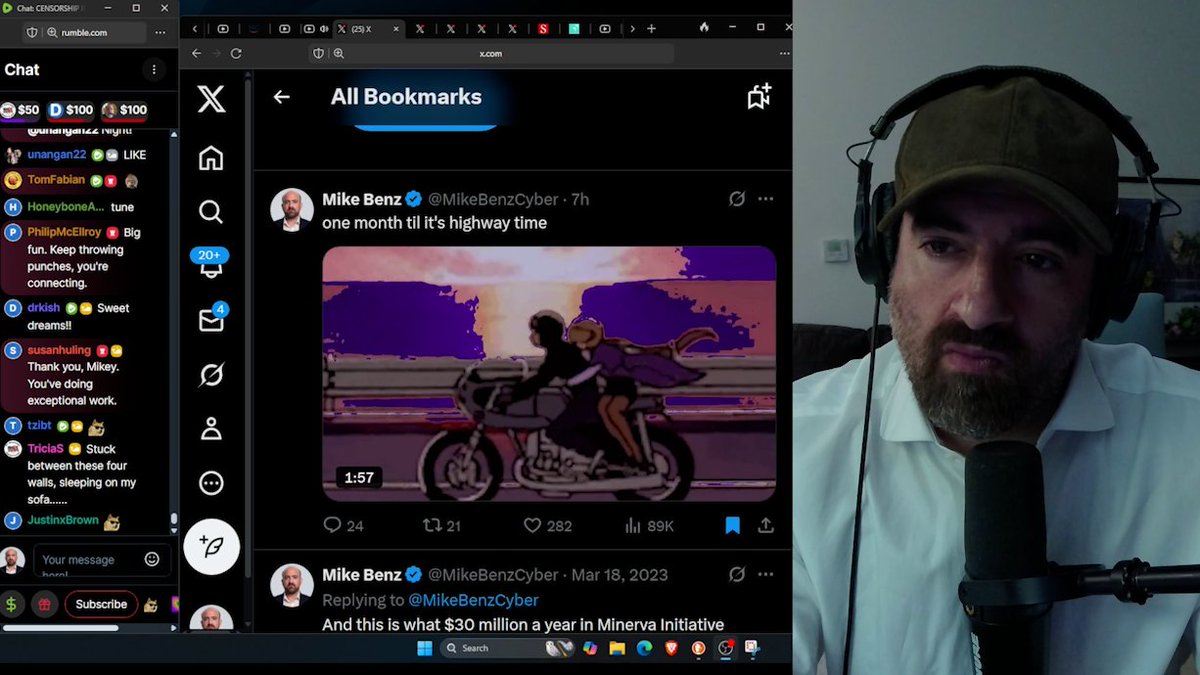Subscribe via the Subscribe button
Image resolution: width=1200 pixels, height=675 pixels.
click(x=101, y=604)
